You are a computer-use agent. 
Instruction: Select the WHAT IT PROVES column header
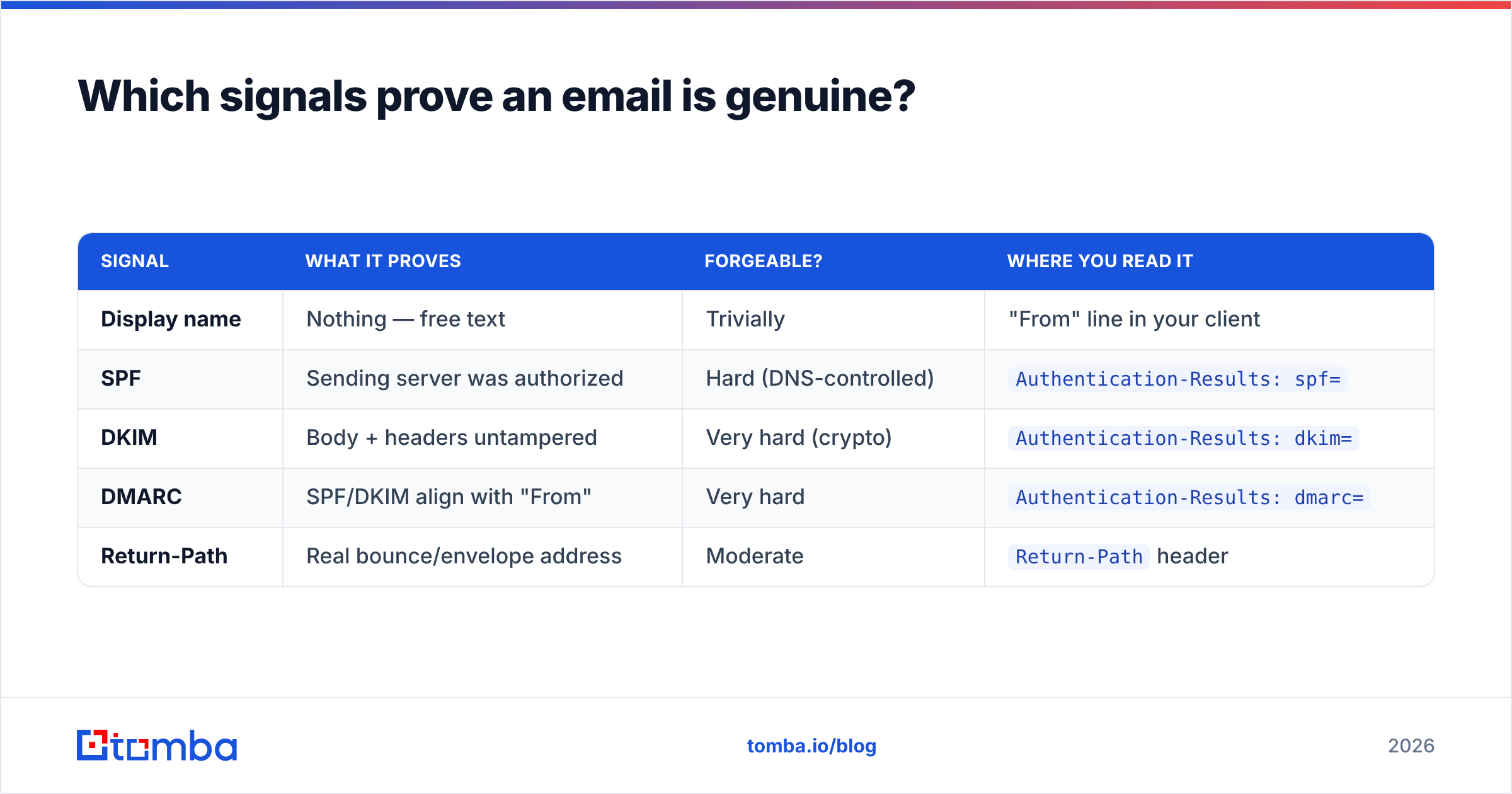pos(383,261)
